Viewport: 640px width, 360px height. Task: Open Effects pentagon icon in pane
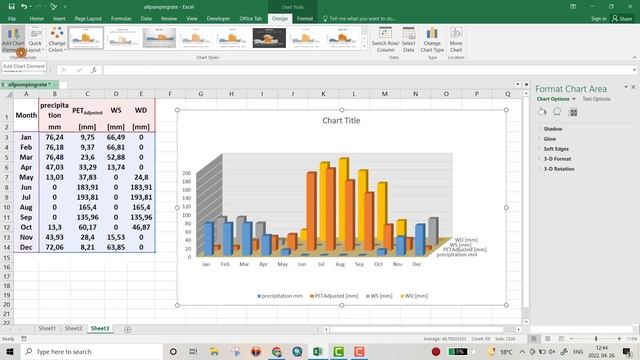coord(557,112)
